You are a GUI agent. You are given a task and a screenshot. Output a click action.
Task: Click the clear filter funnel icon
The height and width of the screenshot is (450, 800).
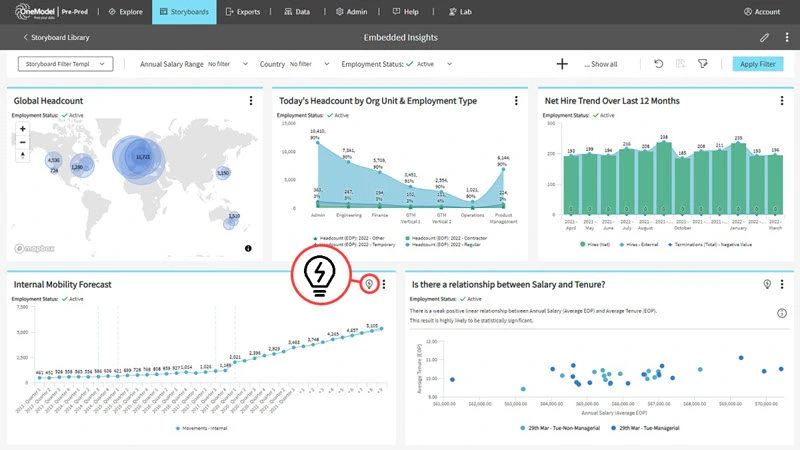(x=703, y=64)
